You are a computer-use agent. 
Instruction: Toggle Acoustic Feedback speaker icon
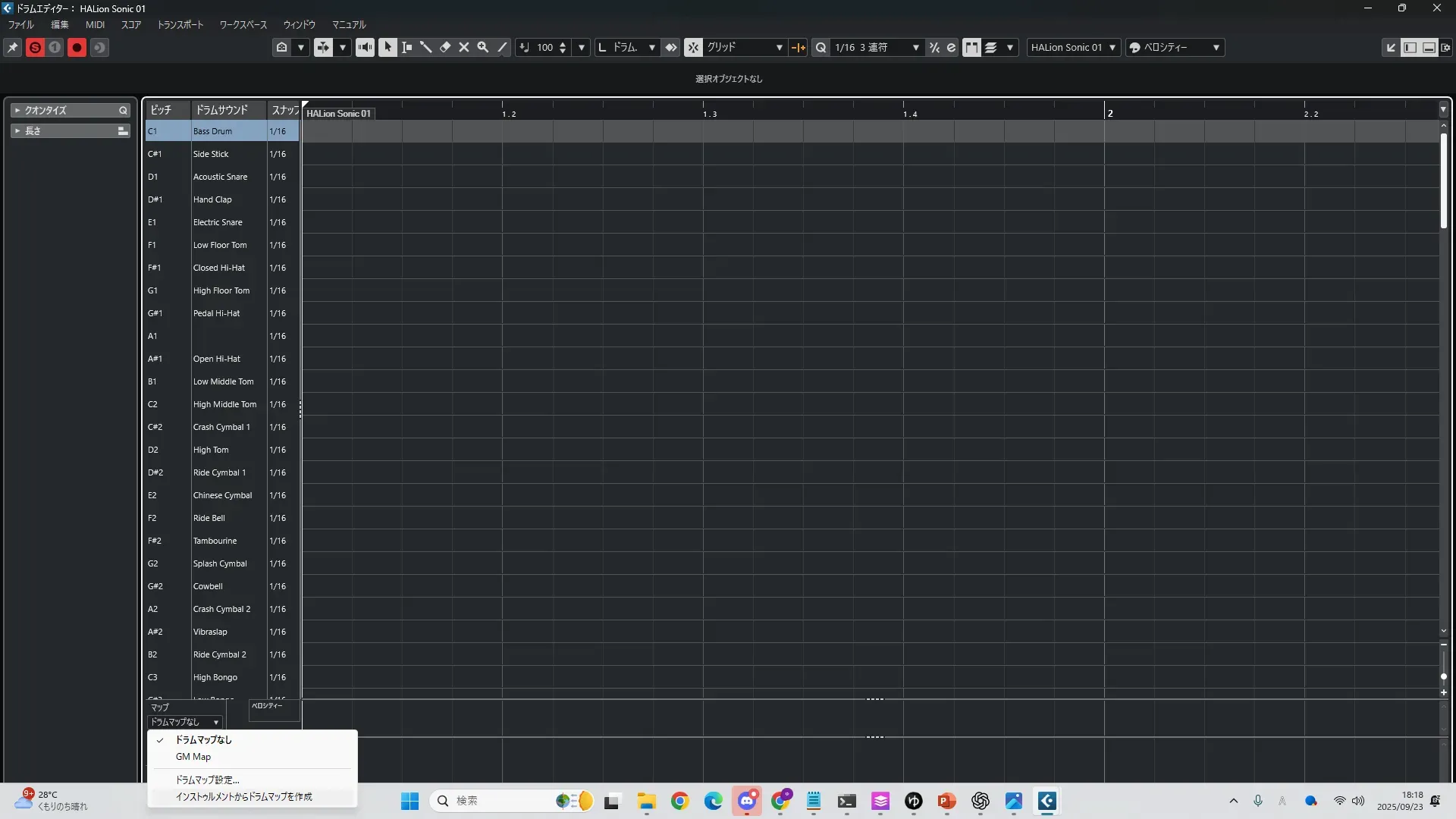pos(365,47)
